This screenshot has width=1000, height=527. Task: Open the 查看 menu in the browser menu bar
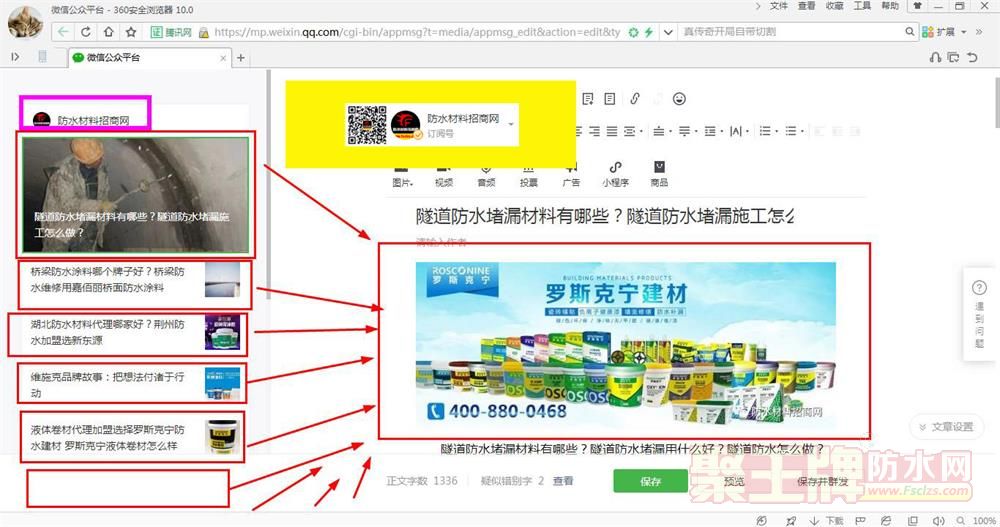coord(806,6)
